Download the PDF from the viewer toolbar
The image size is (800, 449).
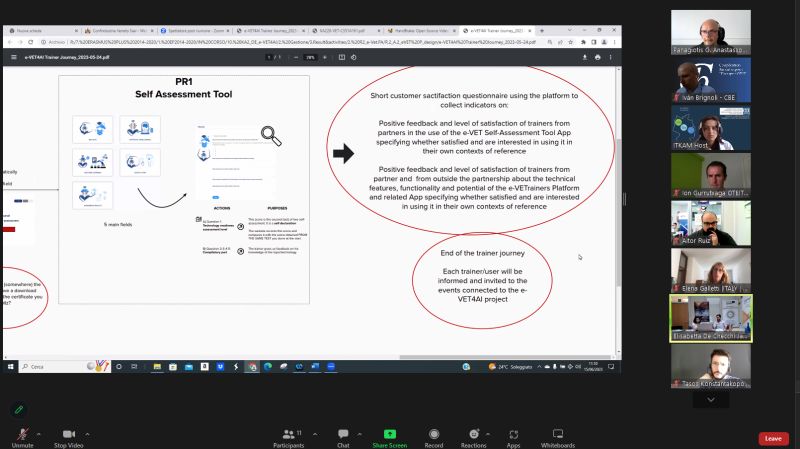(x=582, y=57)
